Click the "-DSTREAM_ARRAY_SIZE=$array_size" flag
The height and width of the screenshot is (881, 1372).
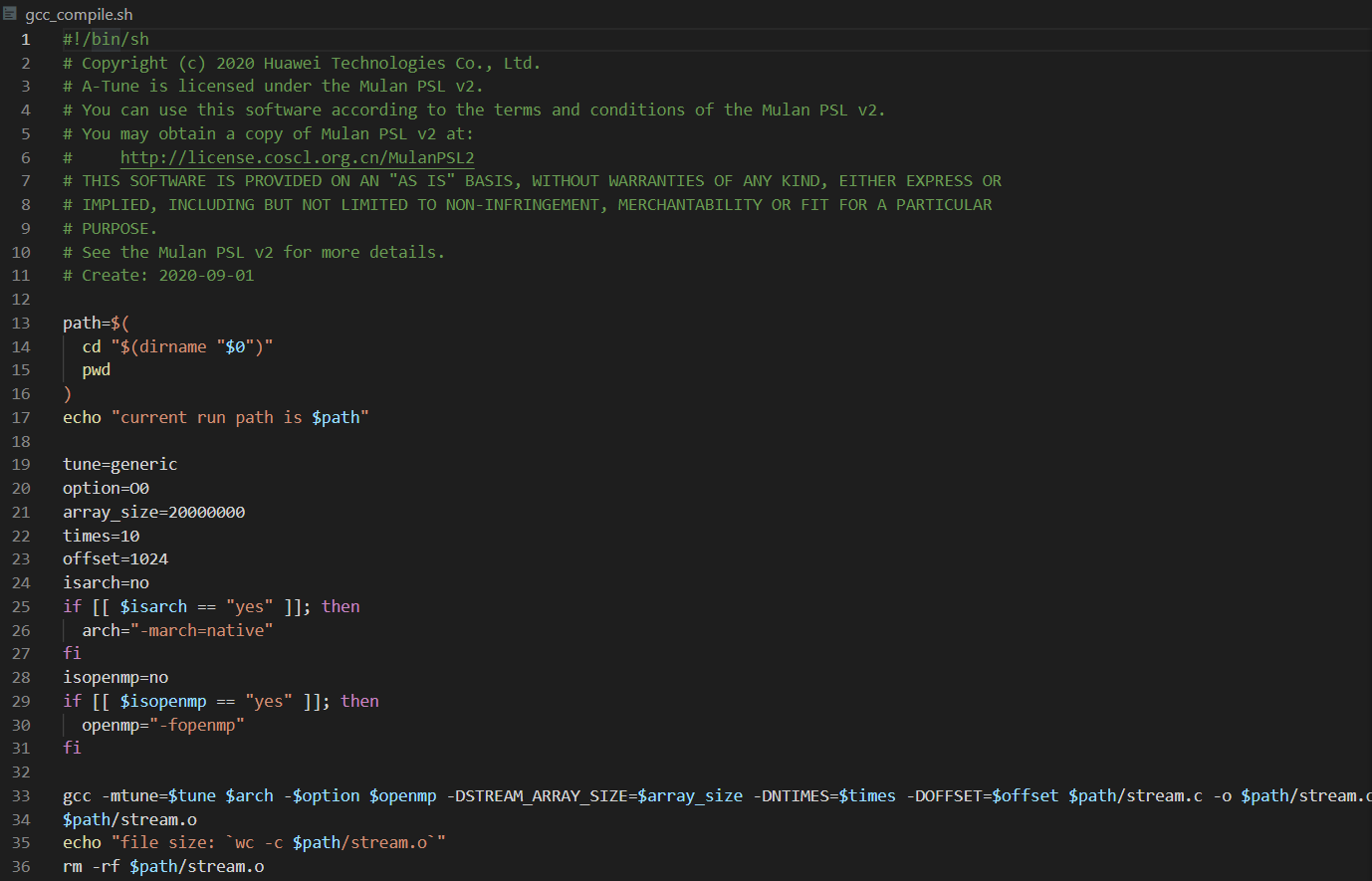pyautogui.click(x=594, y=796)
